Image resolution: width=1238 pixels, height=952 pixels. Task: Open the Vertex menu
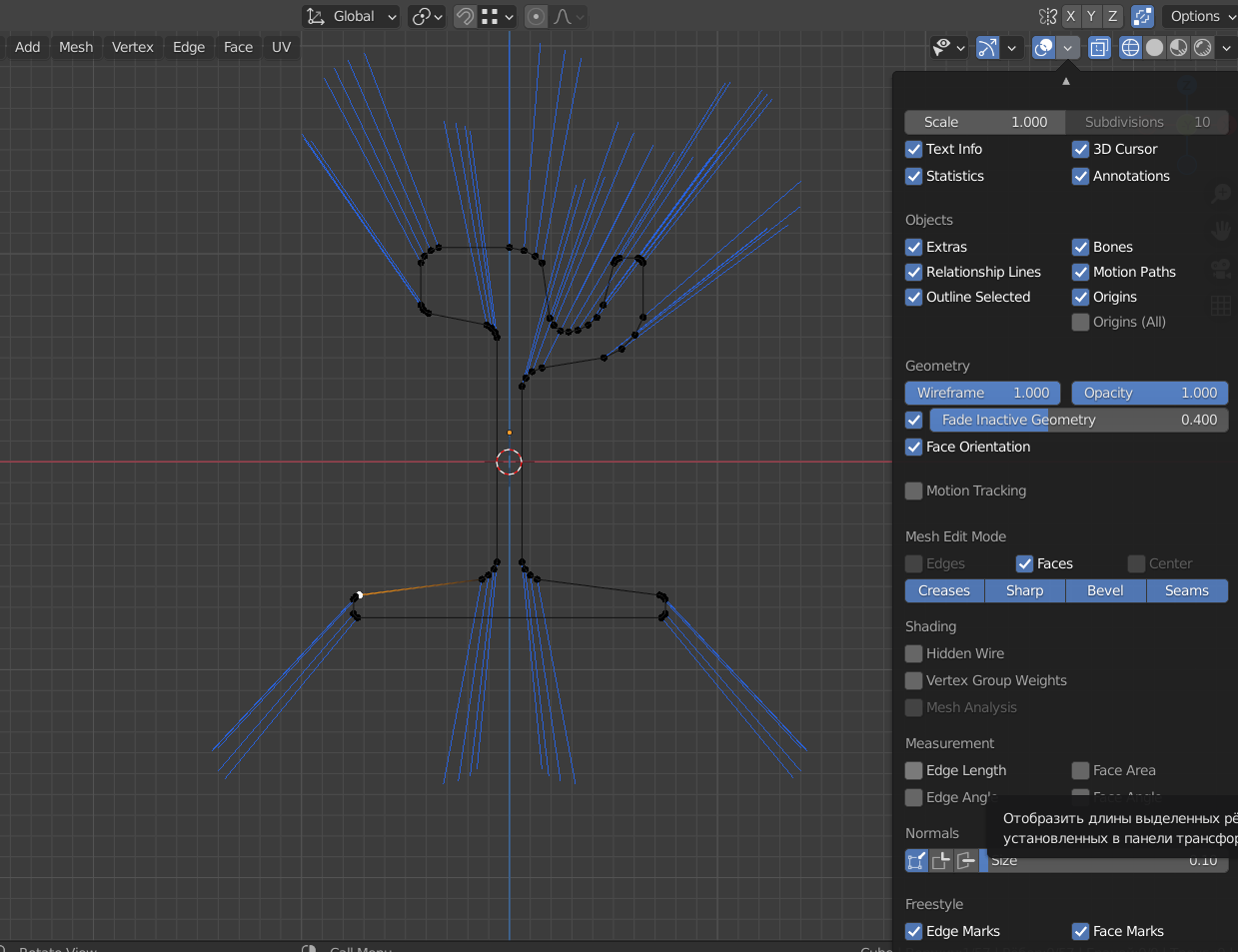[x=132, y=47]
